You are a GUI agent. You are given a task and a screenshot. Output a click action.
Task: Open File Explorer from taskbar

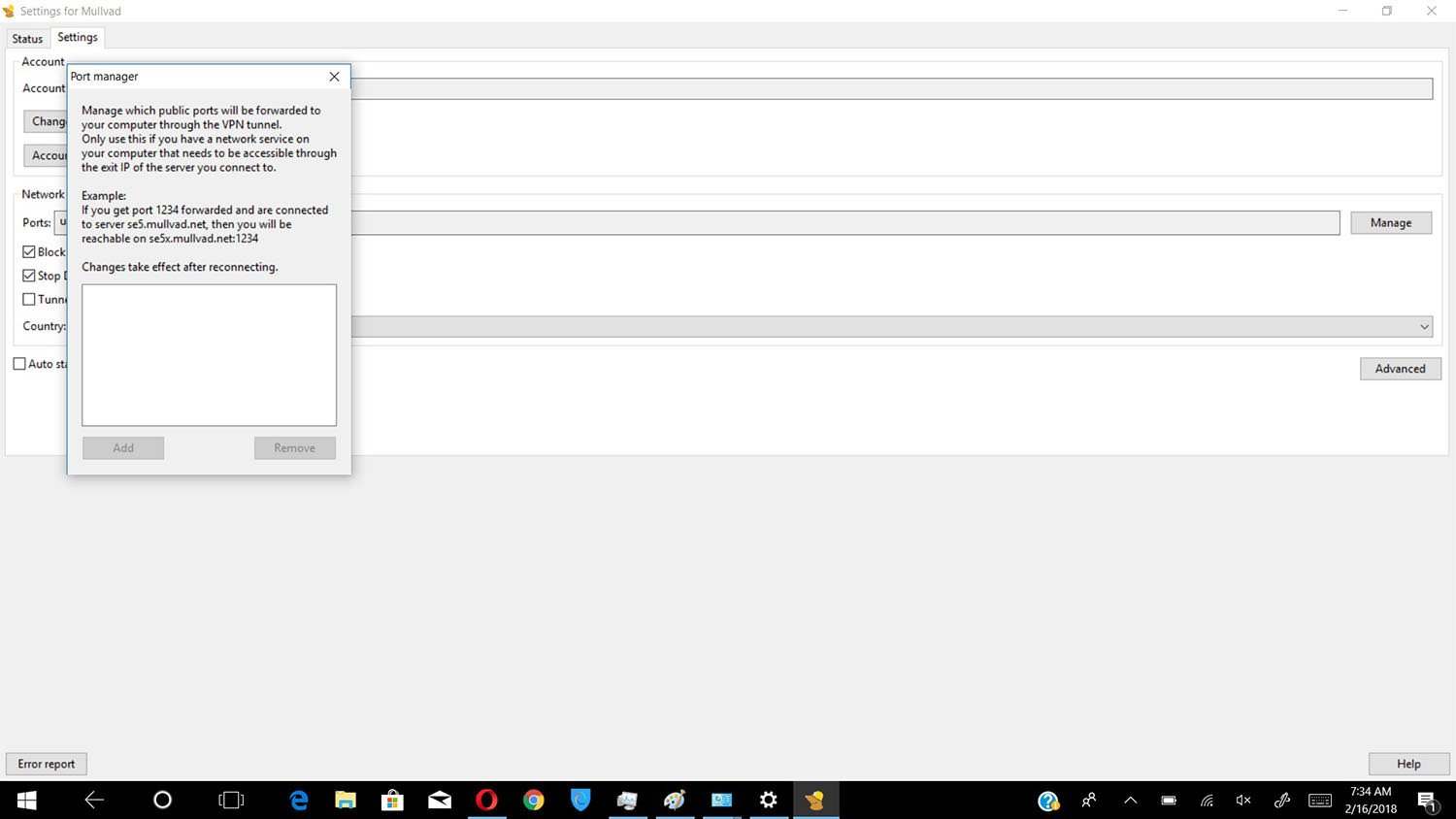(346, 801)
